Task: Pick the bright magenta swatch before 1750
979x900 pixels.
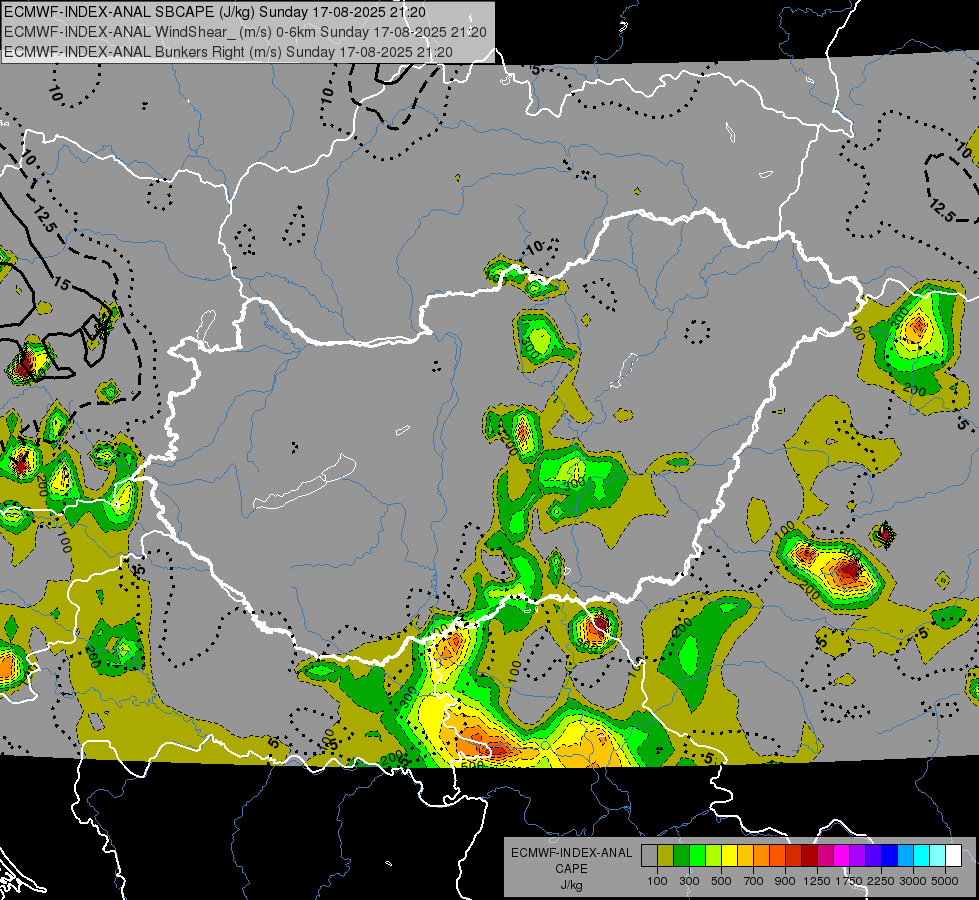Action: click(x=842, y=856)
